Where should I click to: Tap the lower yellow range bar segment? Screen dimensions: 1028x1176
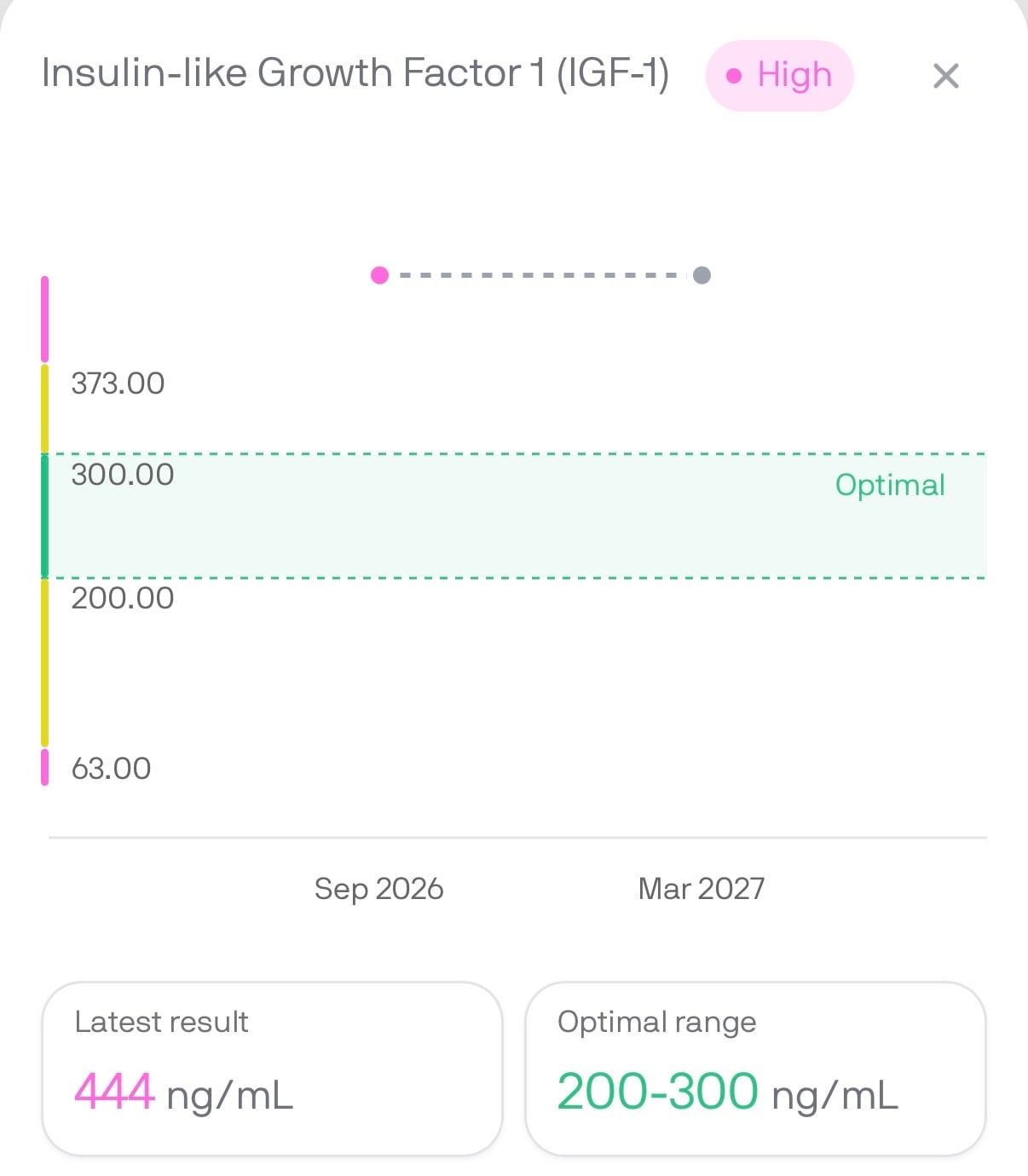point(45,662)
